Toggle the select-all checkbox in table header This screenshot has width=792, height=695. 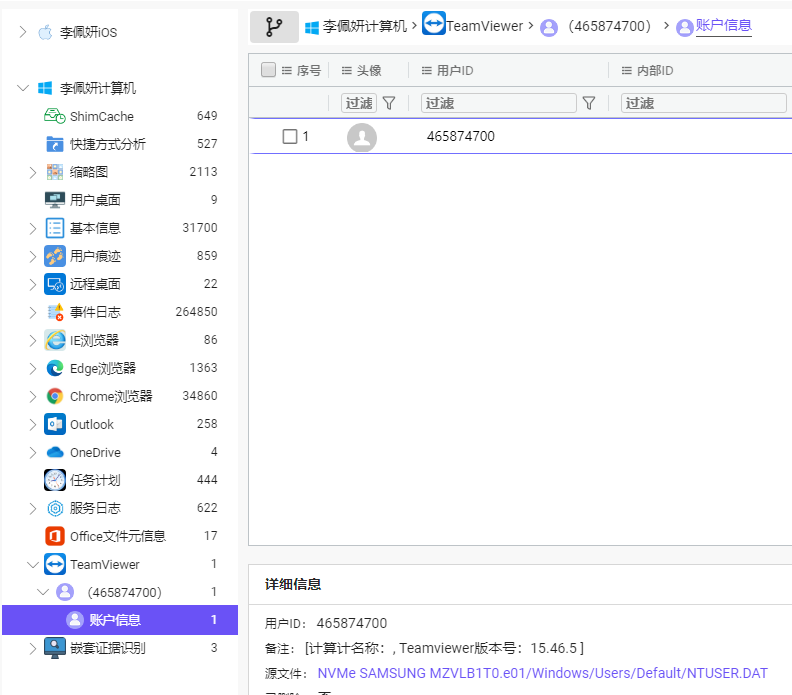tap(268, 70)
